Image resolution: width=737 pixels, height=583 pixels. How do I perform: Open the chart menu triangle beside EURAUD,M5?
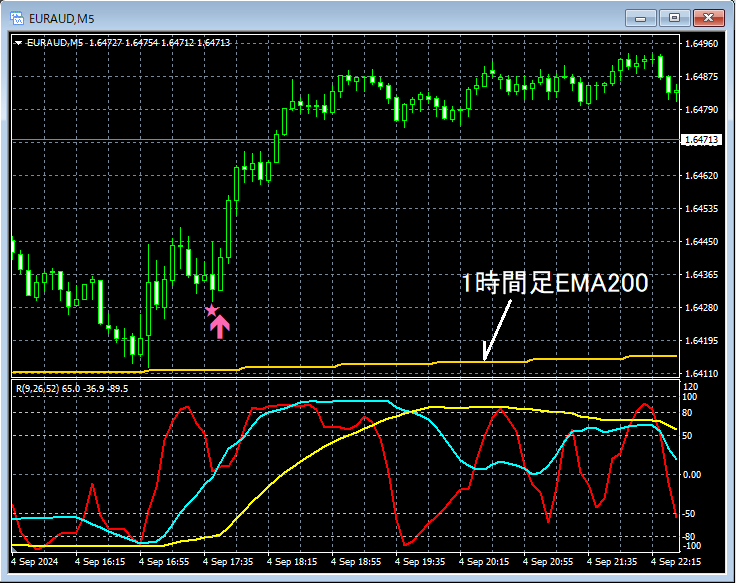(x=18, y=43)
